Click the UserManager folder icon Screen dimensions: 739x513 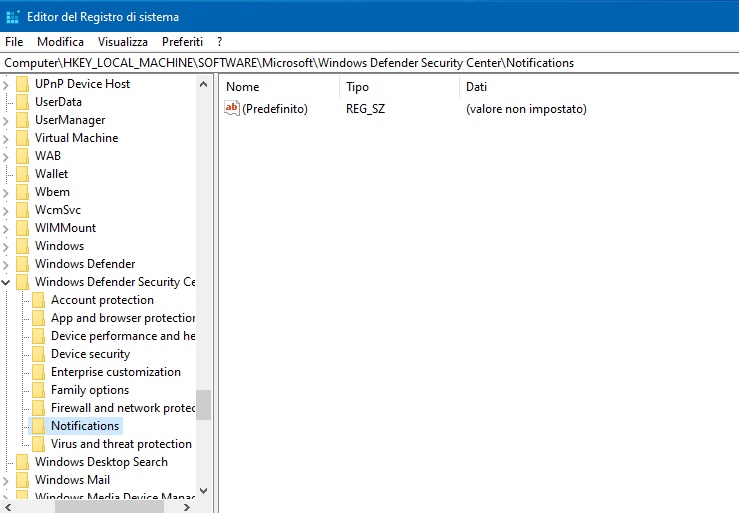[23, 120]
